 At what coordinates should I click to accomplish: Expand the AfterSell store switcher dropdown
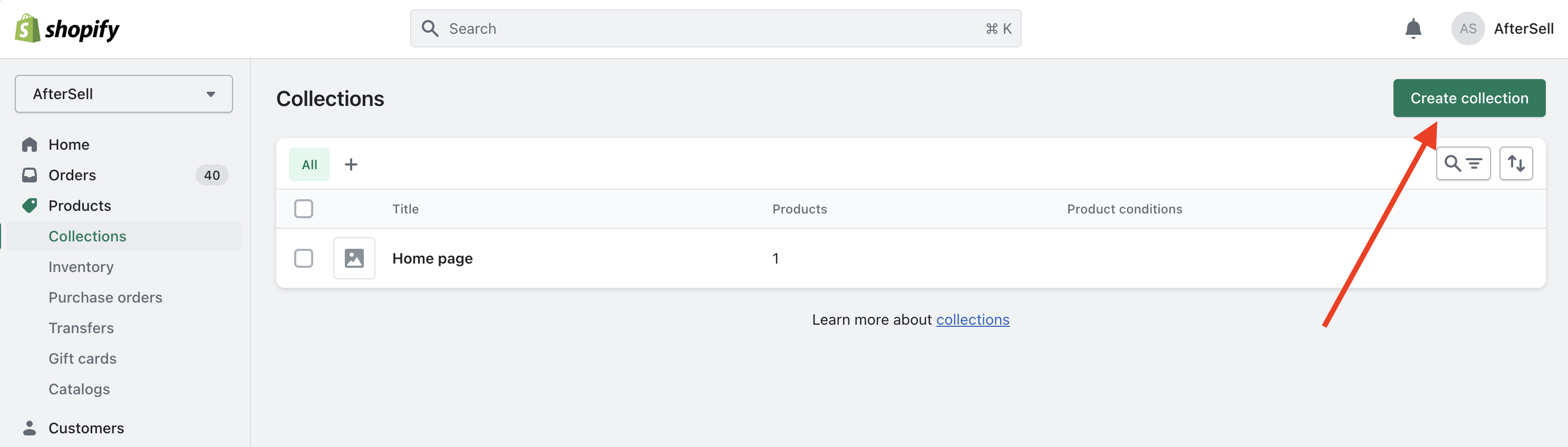click(123, 94)
